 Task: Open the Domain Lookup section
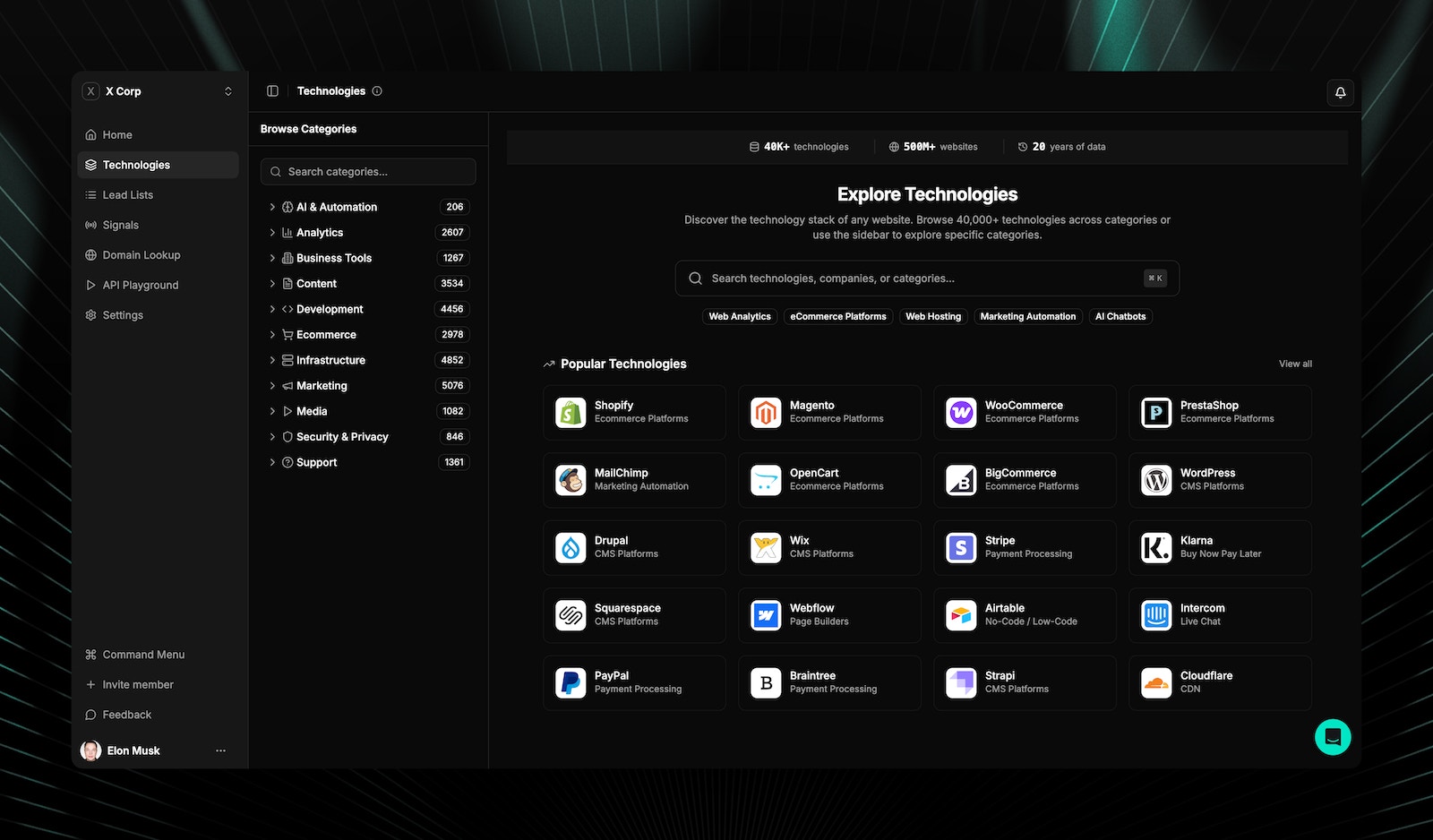tap(141, 254)
